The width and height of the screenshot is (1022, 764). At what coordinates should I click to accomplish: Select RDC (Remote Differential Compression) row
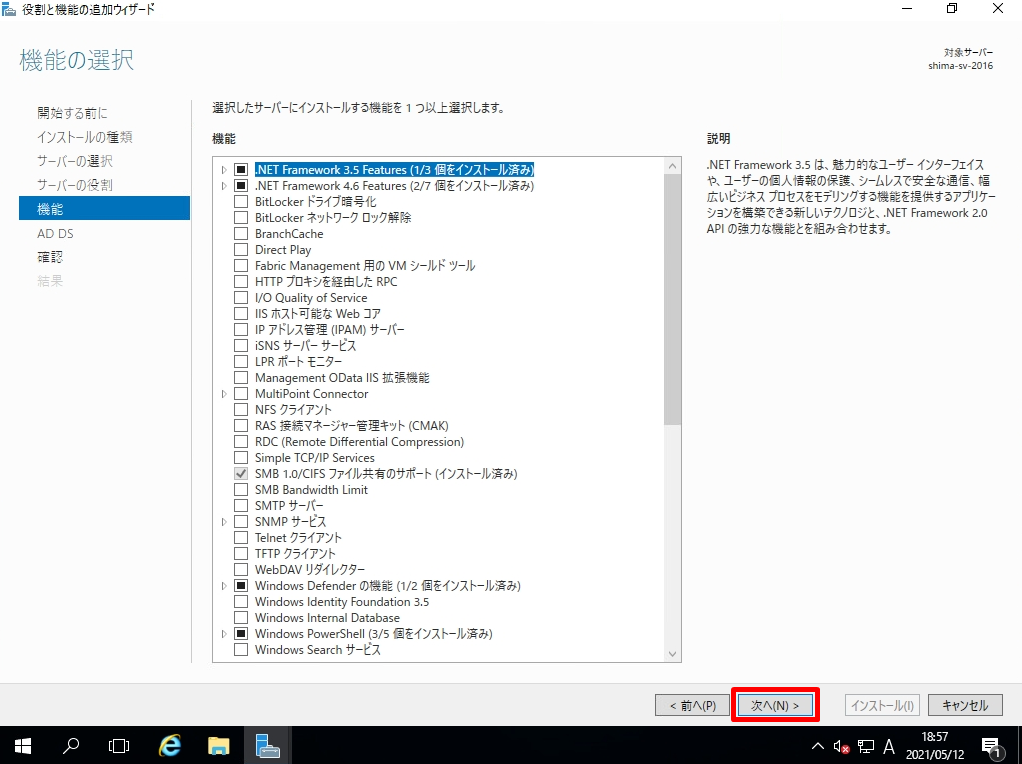359,442
